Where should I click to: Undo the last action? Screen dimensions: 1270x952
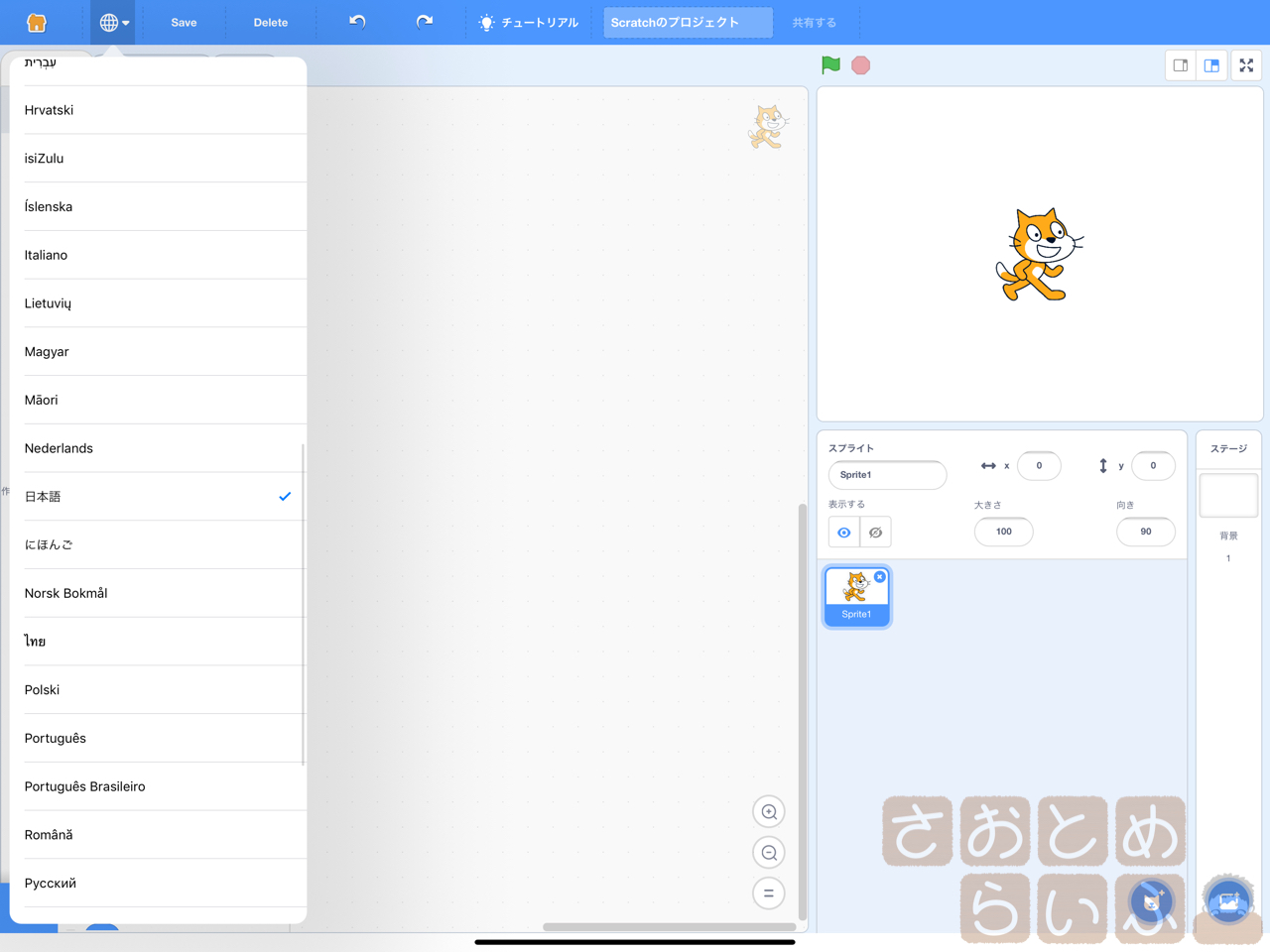(x=357, y=22)
